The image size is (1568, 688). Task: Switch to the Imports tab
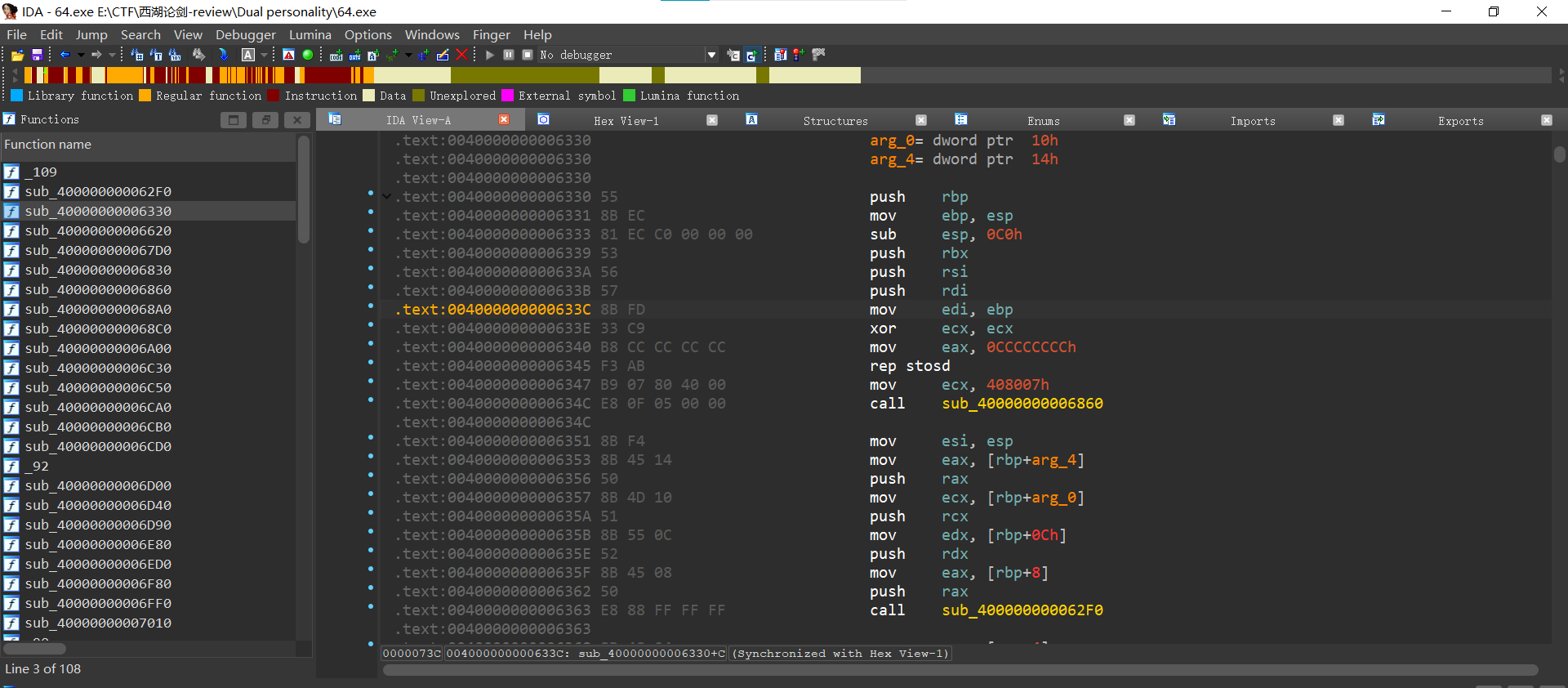click(x=1253, y=120)
